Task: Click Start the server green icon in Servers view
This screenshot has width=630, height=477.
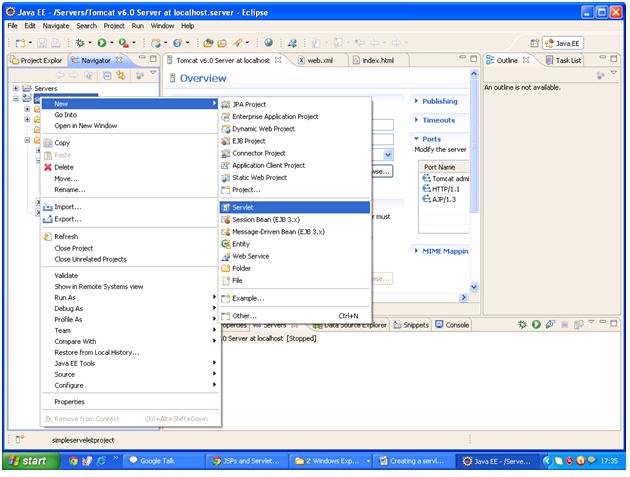Action: [536, 324]
